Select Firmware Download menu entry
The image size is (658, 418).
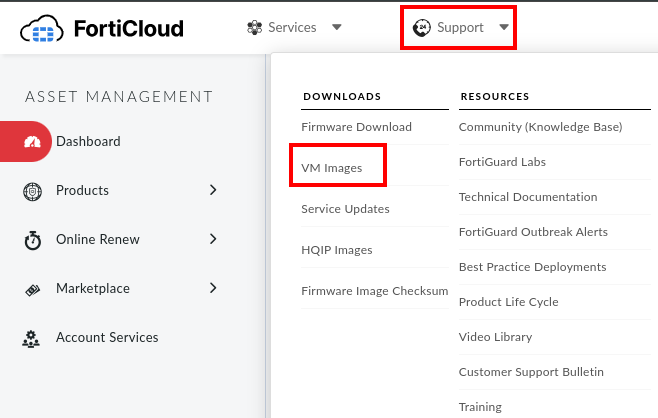pyautogui.click(x=356, y=127)
